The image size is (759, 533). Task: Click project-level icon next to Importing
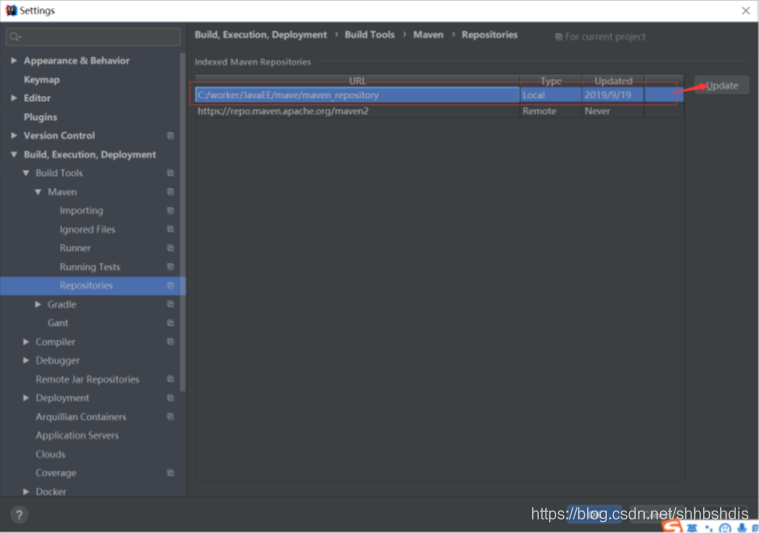tap(170, 211)
